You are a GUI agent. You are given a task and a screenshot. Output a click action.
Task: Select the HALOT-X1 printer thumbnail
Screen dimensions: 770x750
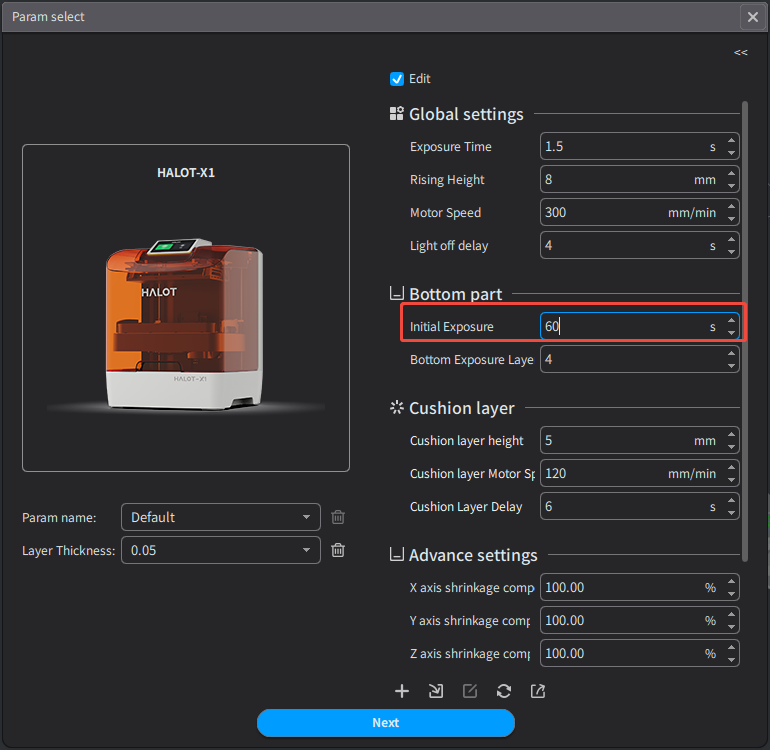point(186,308)
